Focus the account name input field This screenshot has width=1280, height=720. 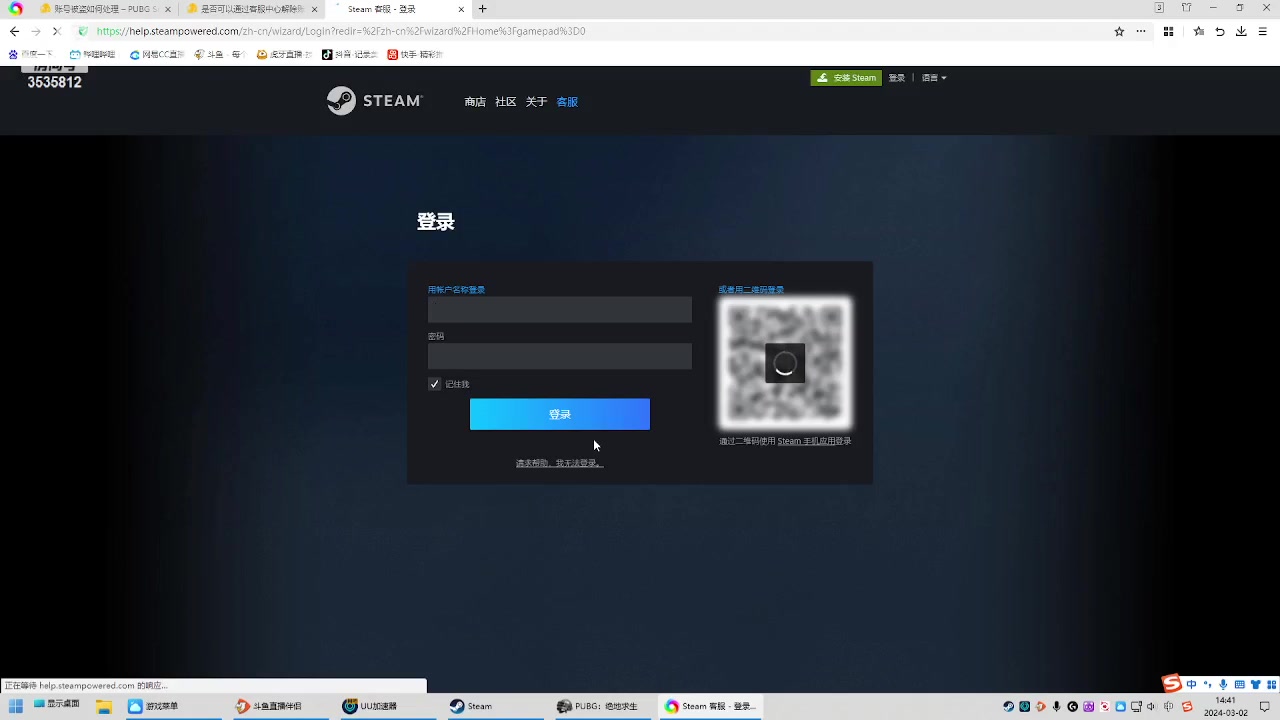click(x=560, y=309)
